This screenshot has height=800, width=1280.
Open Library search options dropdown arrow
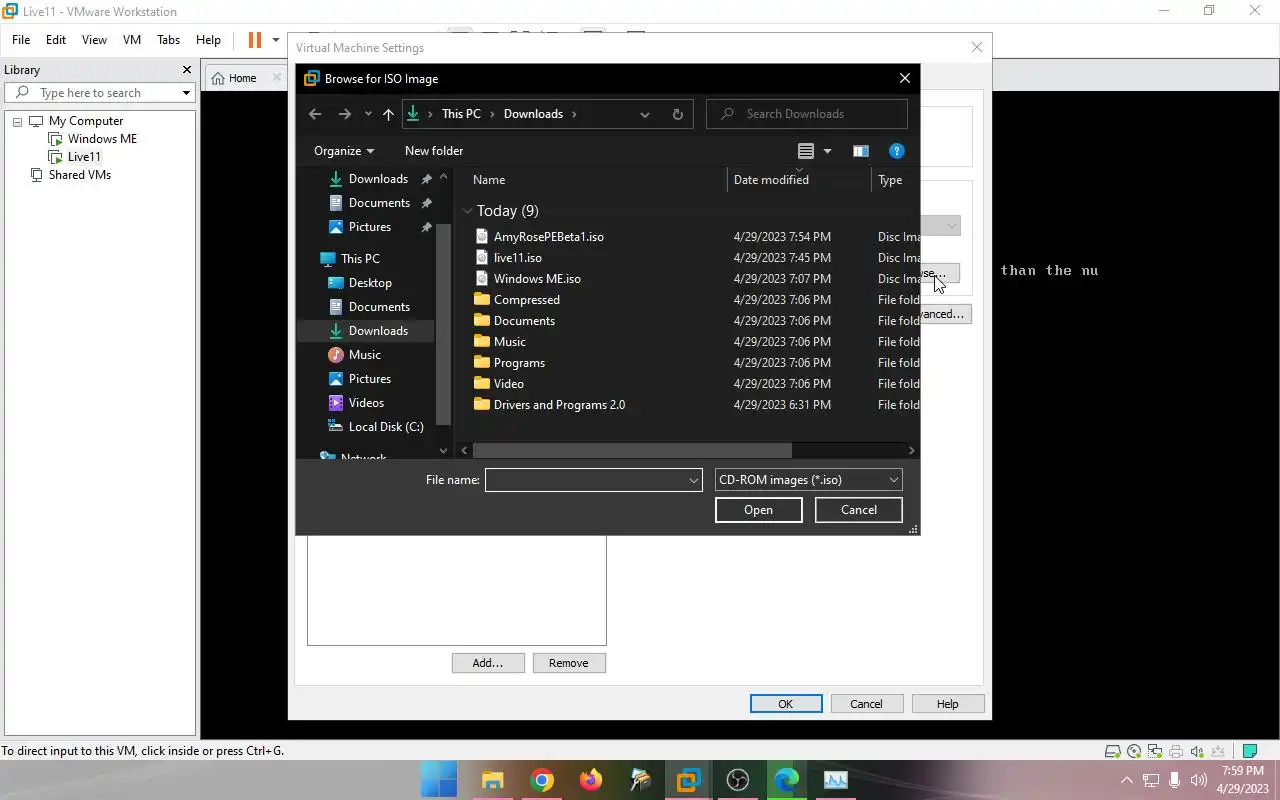tap(186, 93)
